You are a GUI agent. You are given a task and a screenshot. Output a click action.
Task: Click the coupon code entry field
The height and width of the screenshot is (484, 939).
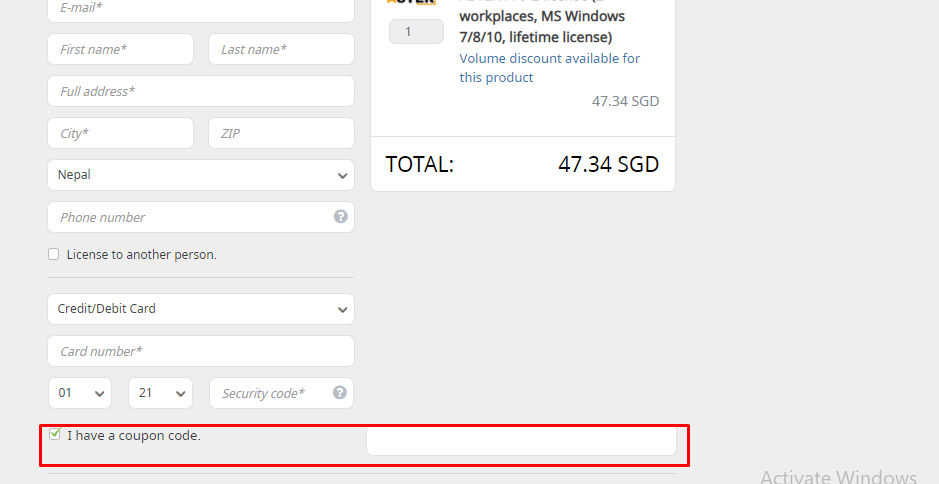click(x=521, y=441)
